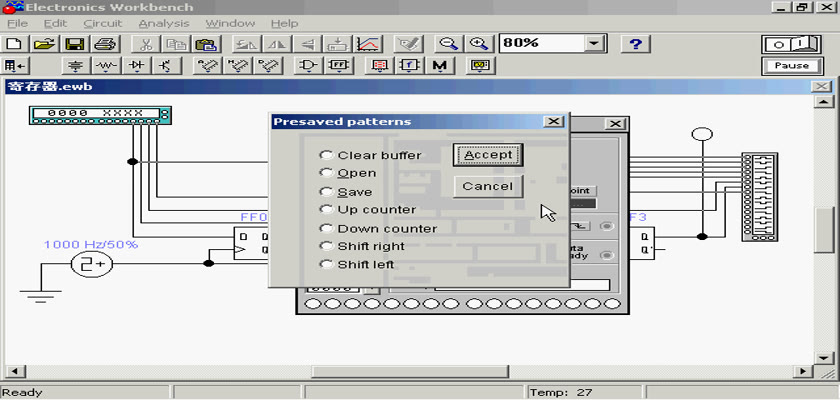Open the Diodes parts bin
This screenshot has width=840, height=400.
point(137,66)
